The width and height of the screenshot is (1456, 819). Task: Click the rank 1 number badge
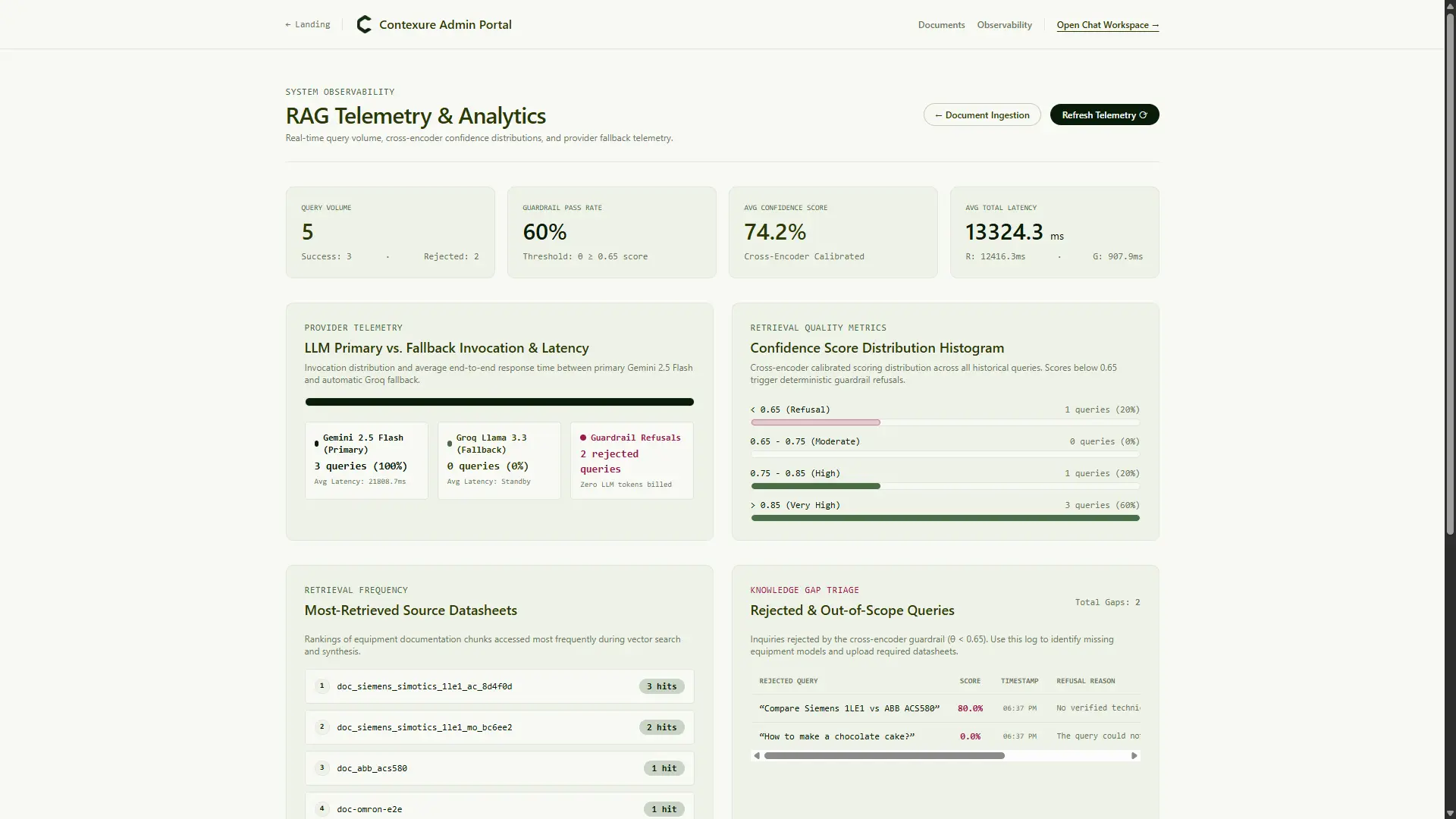(322, 686)
